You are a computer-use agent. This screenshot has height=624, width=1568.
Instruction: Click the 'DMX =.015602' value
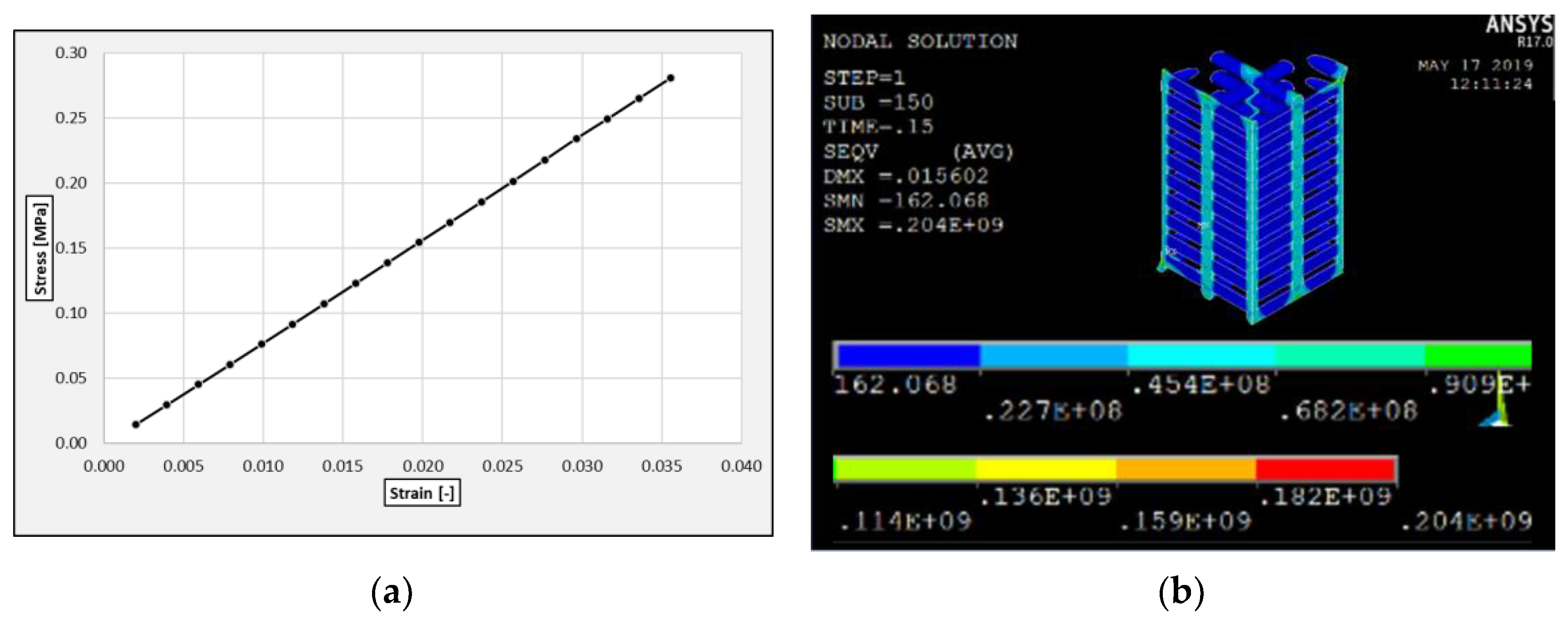(x=906, y=176)
